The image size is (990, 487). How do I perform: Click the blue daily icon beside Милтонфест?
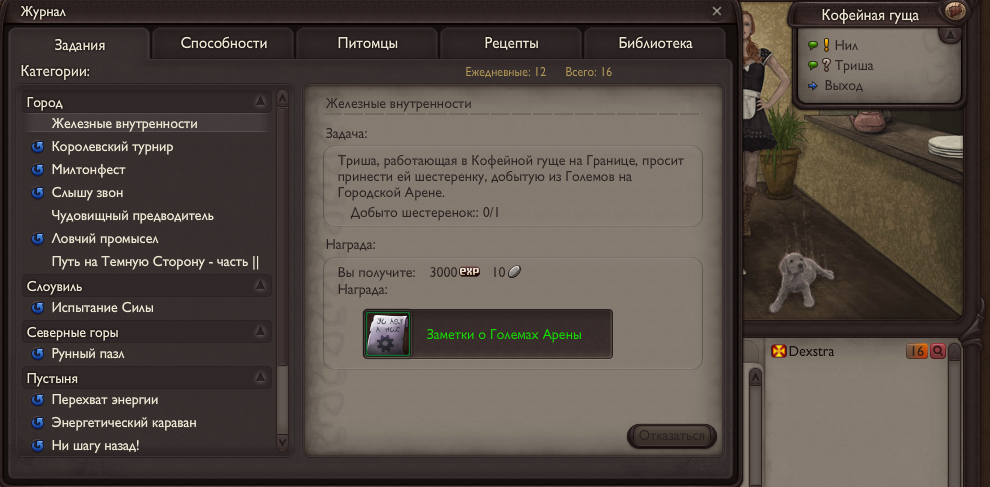tap(37, 170)
